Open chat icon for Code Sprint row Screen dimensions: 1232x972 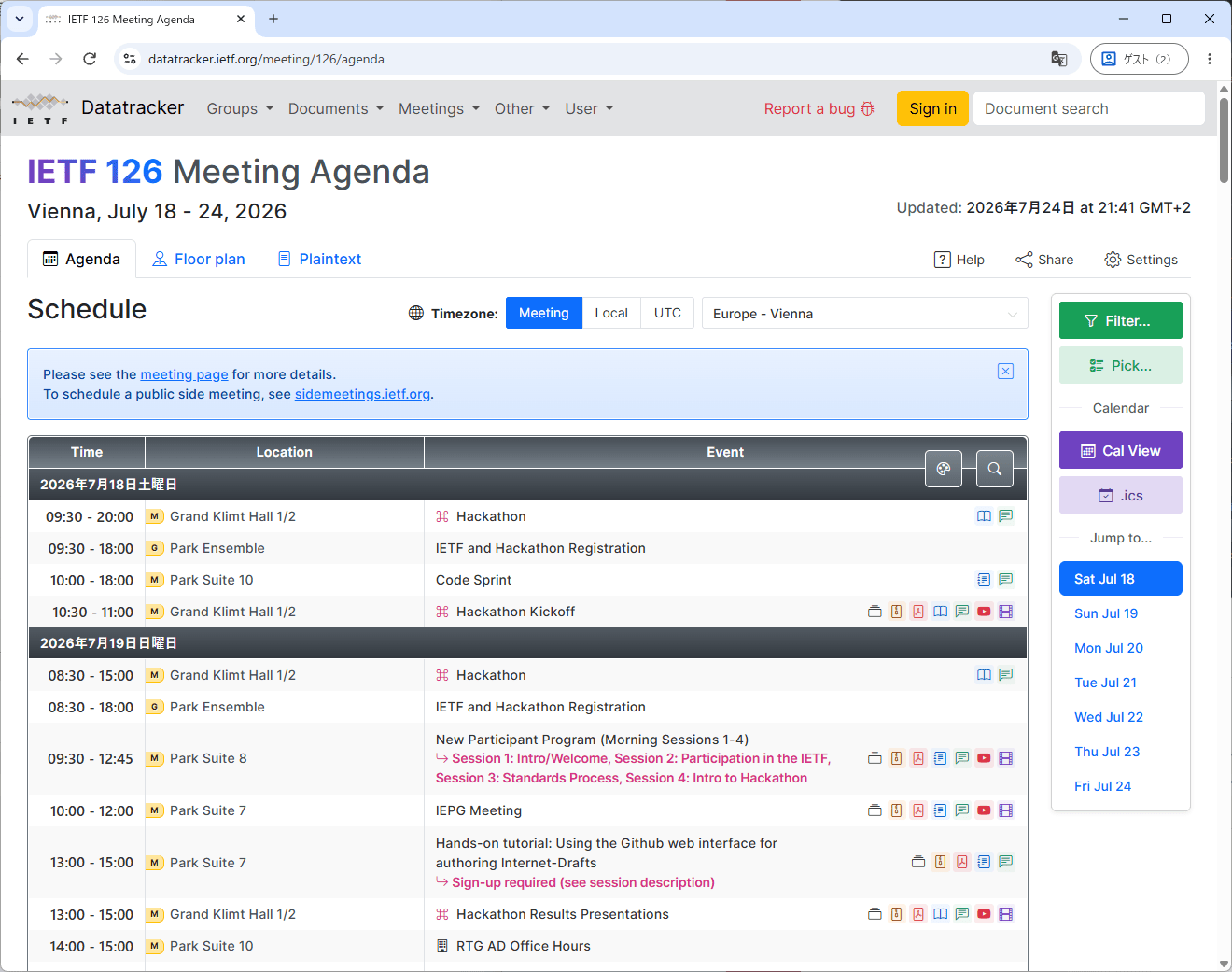1006,580
